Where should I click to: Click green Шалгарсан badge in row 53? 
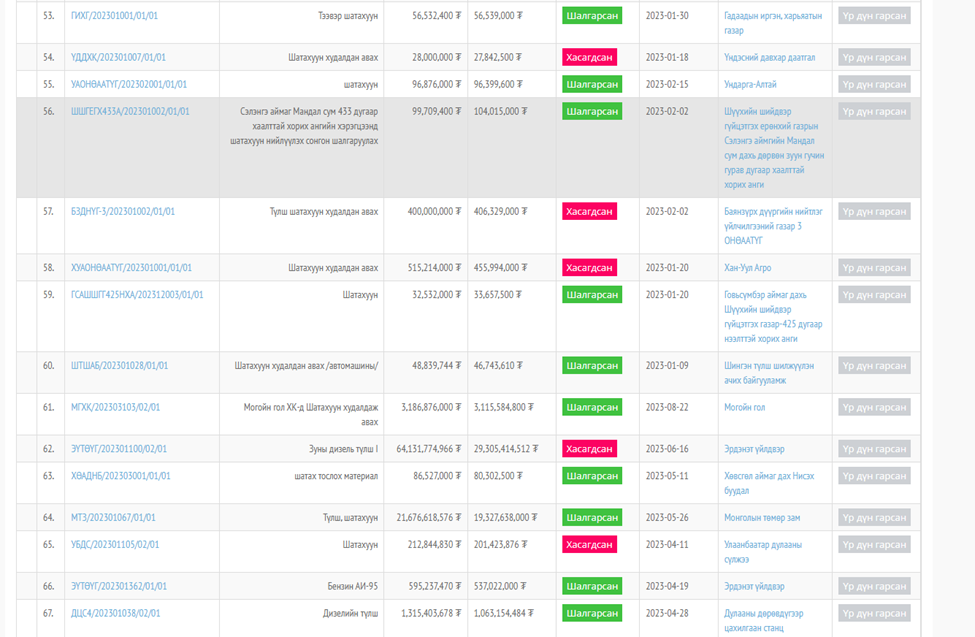[x=592, y=16]
